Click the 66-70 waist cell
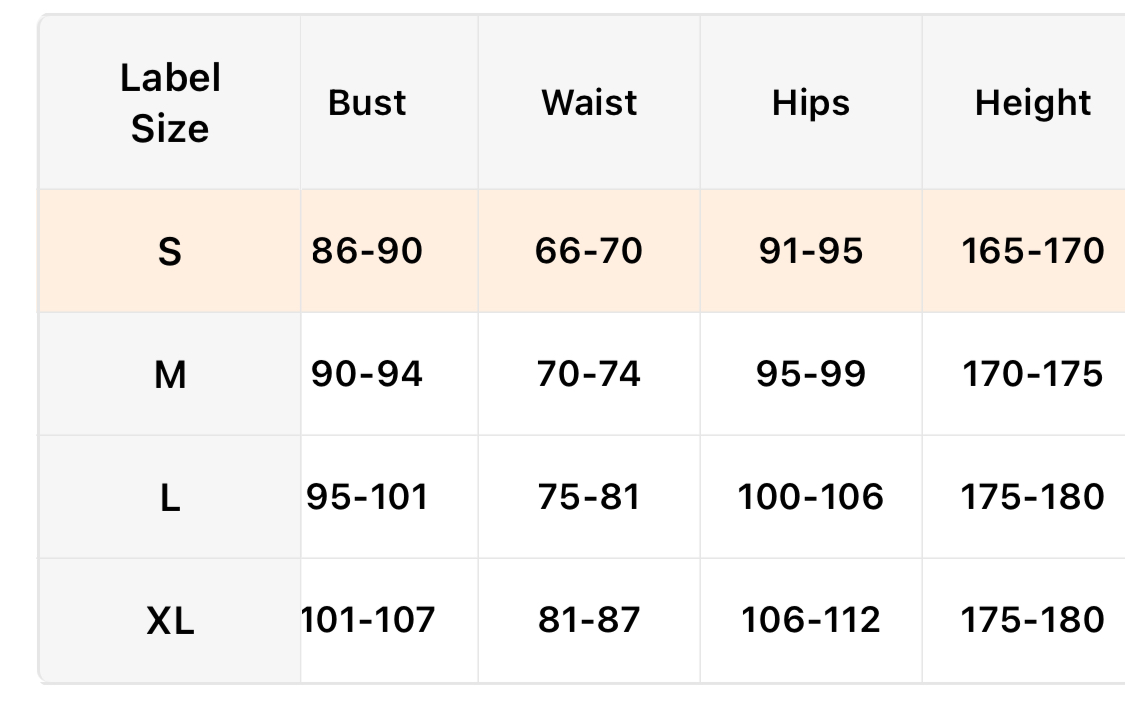Screen dimensions: 1125x702 (x=589, y=250)
